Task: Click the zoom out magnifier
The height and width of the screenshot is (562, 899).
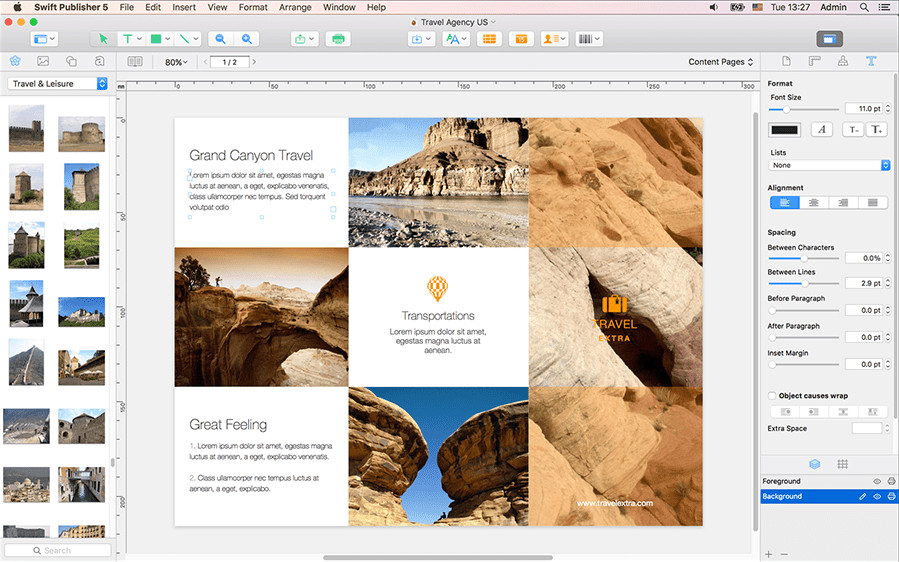Action: 220,39
